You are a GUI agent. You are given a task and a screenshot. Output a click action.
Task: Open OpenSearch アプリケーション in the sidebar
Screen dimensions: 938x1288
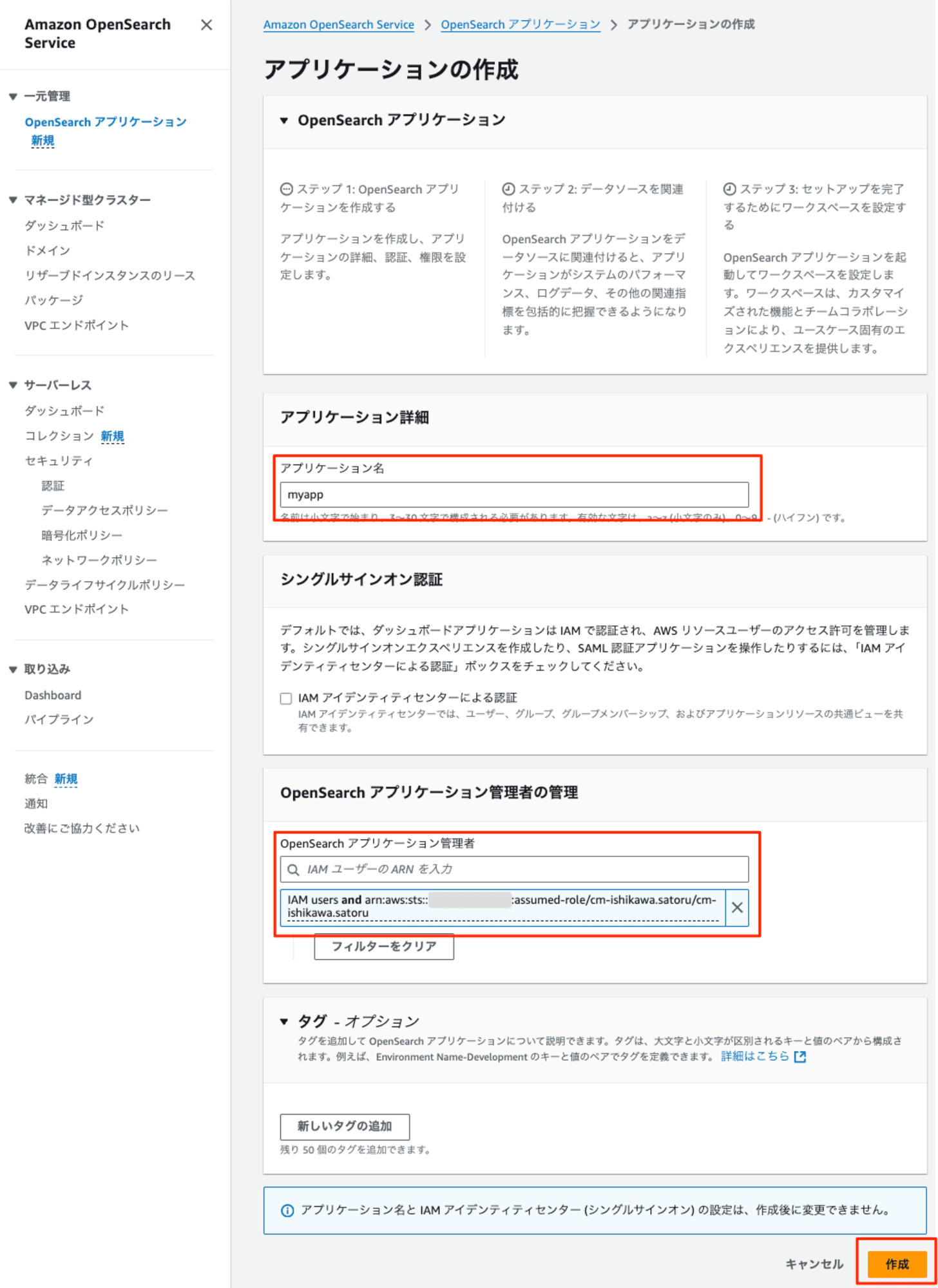[106, 122]
